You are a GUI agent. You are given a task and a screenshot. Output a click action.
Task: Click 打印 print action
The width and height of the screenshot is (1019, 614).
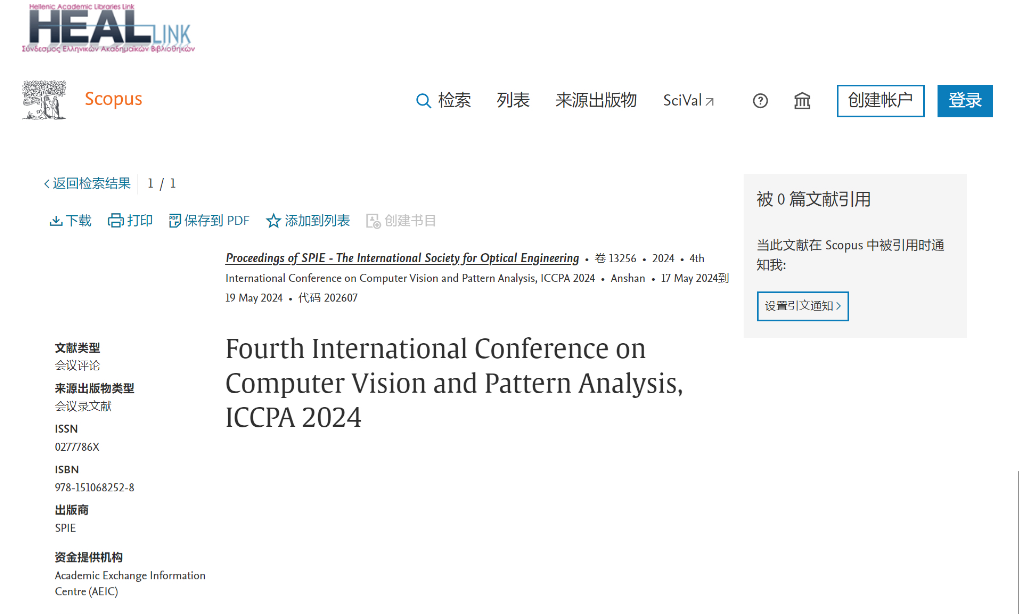coord(130,221)
